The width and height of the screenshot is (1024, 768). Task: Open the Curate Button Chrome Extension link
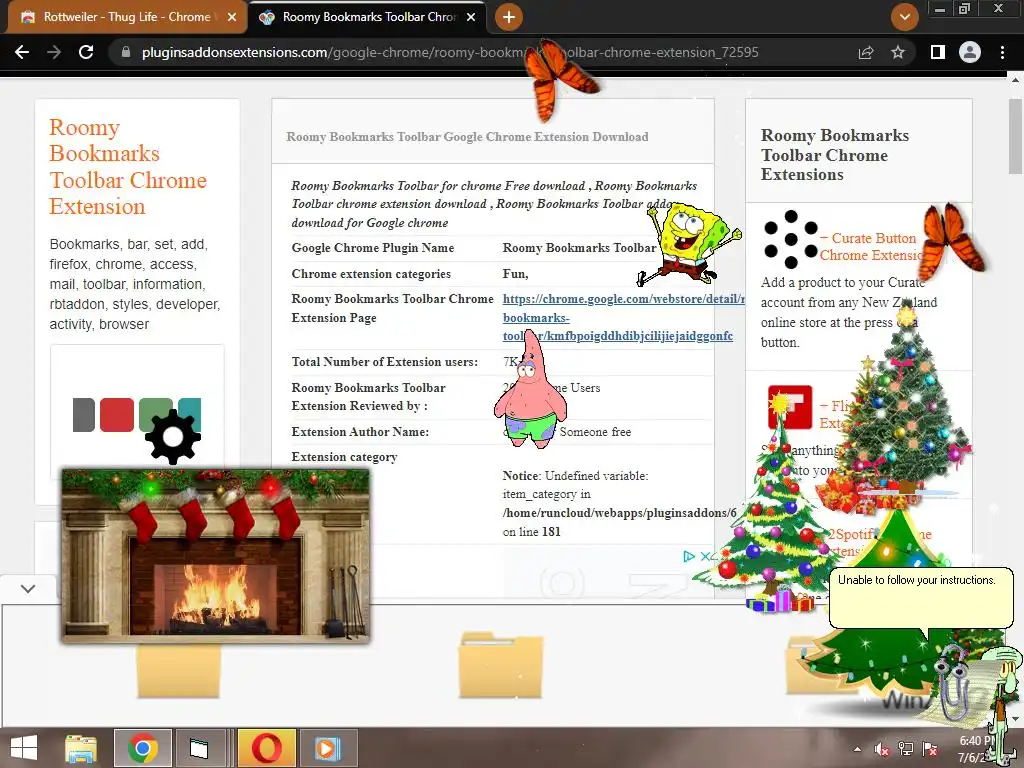coord(870,246)
